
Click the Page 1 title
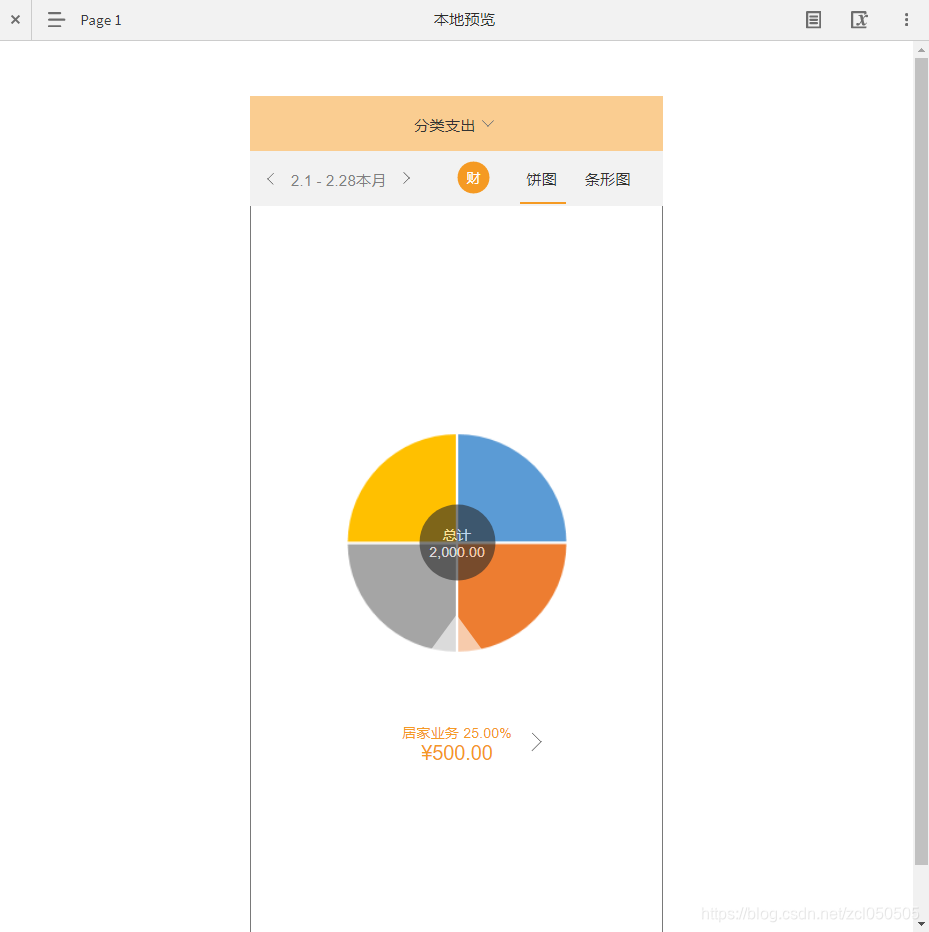click(x=101, y=20)
